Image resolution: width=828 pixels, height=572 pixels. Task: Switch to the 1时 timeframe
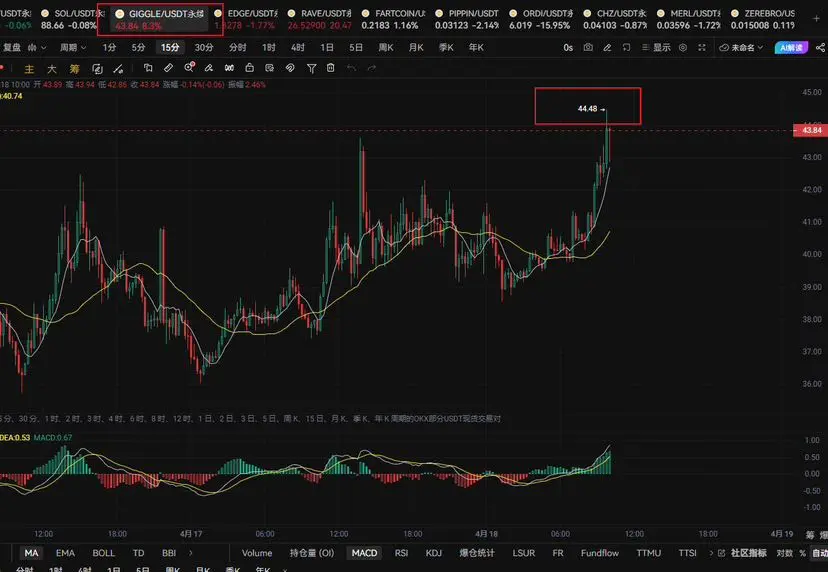click(269, 48)
